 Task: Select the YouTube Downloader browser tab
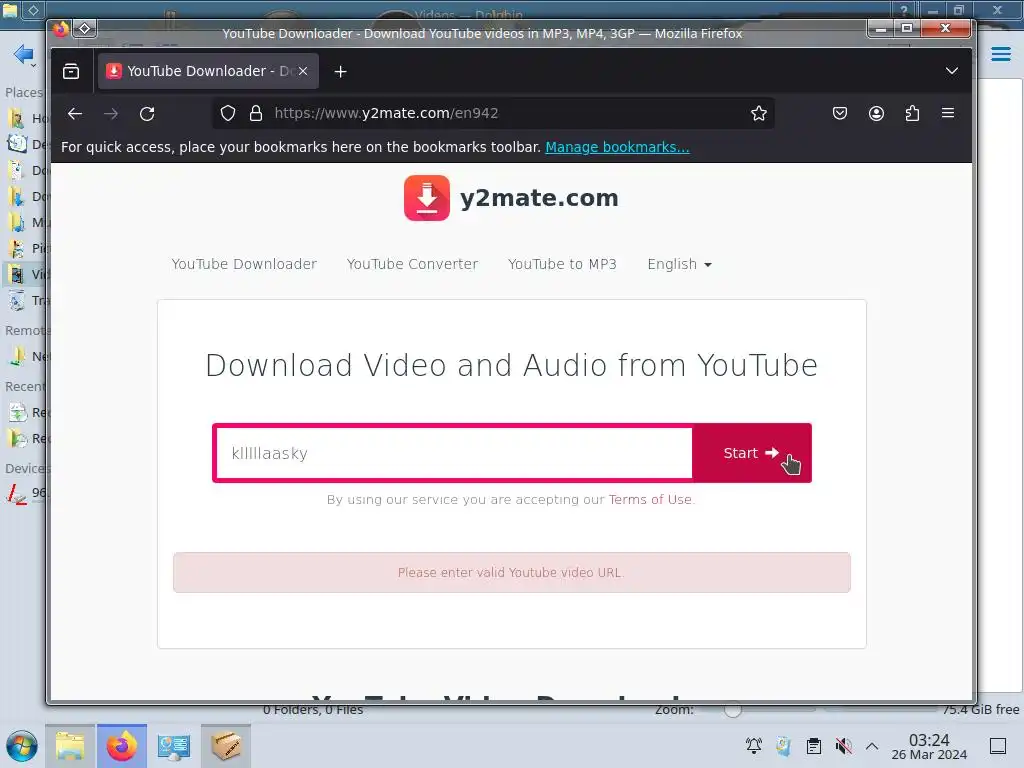208,71
